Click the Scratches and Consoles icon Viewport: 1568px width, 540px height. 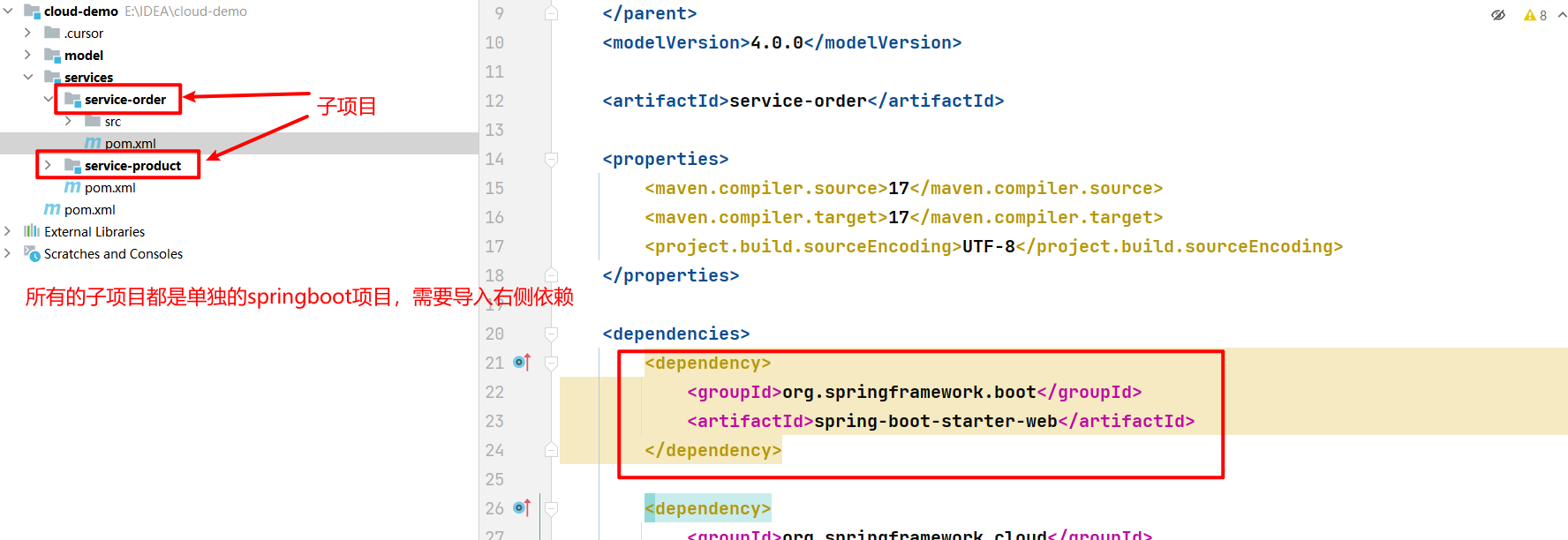tap(32, 253)
